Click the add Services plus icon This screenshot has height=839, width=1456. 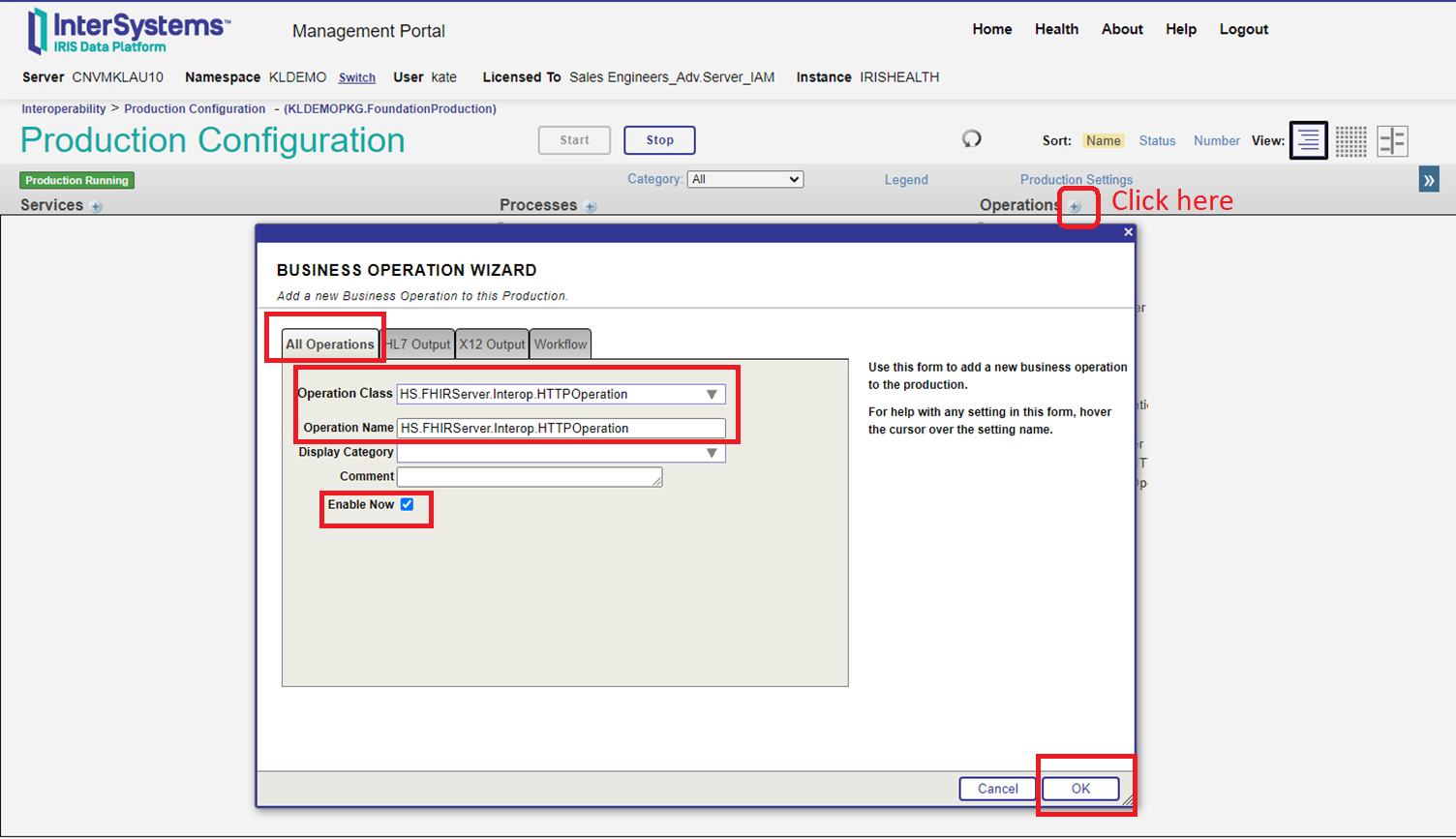pyautogui.click(x=97, y=206)
